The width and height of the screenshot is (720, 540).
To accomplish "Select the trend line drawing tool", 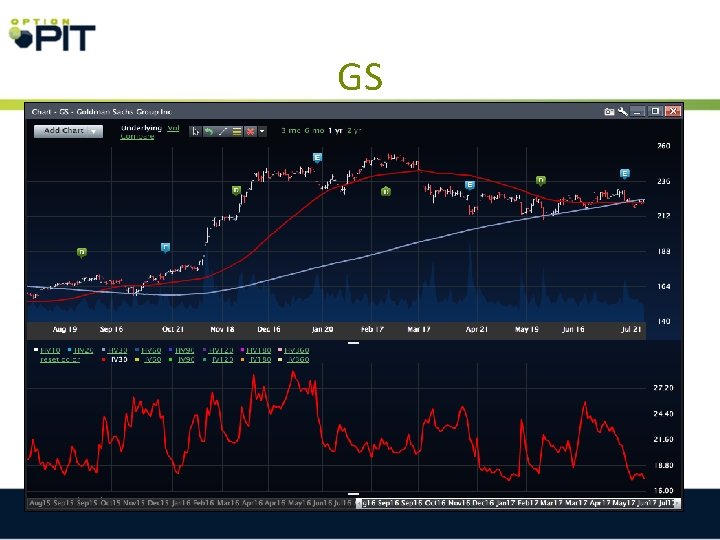I will click(223, 131).
